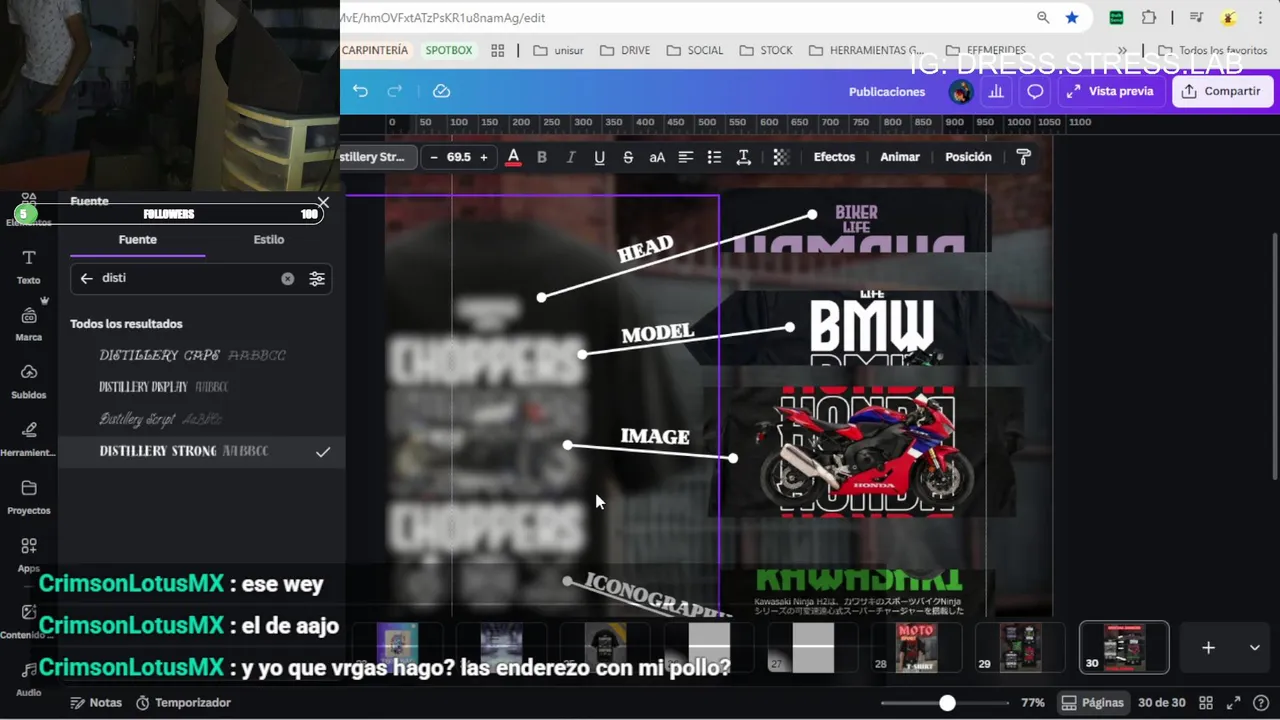This screenshot has width=1280, height=720.
Task: Open the Texto sidebar tool
Action: [x=29, y=267]
